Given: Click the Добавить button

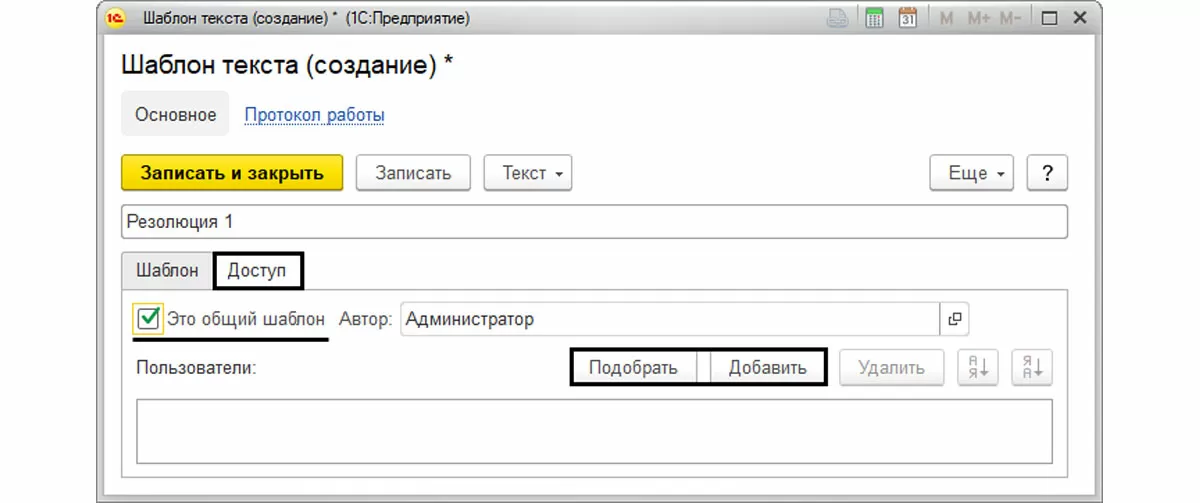Looking at the screenshot, I should pos(767,367).
